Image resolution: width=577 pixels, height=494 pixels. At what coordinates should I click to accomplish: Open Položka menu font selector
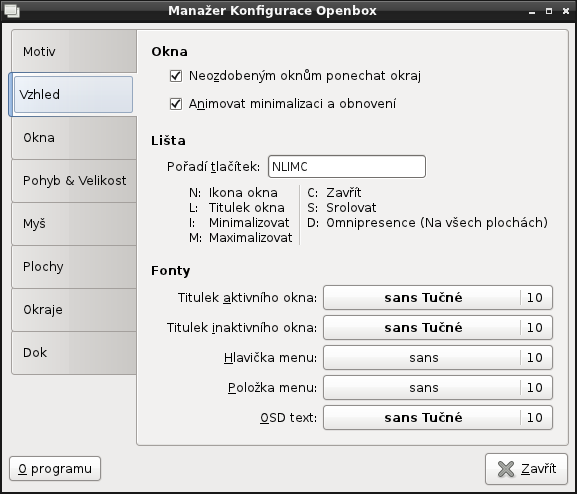click(x=438, y=388)
